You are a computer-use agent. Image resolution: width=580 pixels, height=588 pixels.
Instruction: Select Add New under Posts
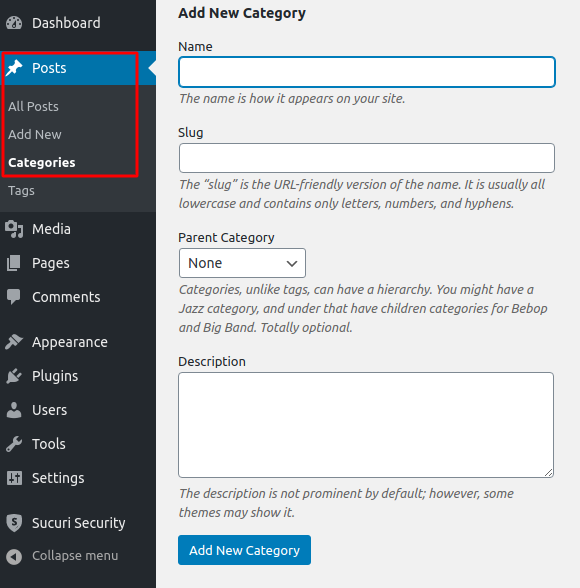(x=35, y=134)
